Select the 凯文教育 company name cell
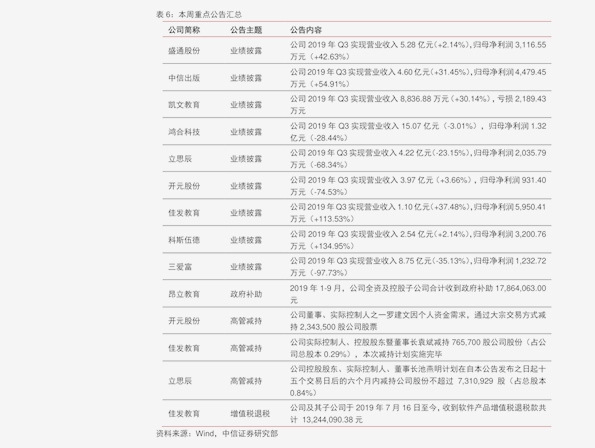595x448 pixels. click(184, 105)
